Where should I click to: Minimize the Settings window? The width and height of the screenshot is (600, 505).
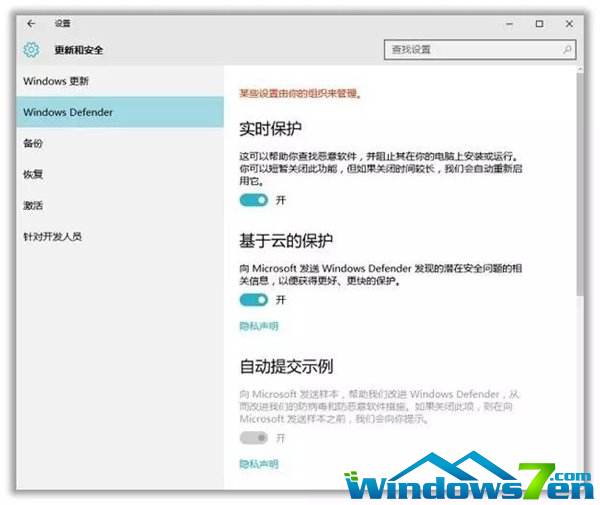tap(509, 24)
